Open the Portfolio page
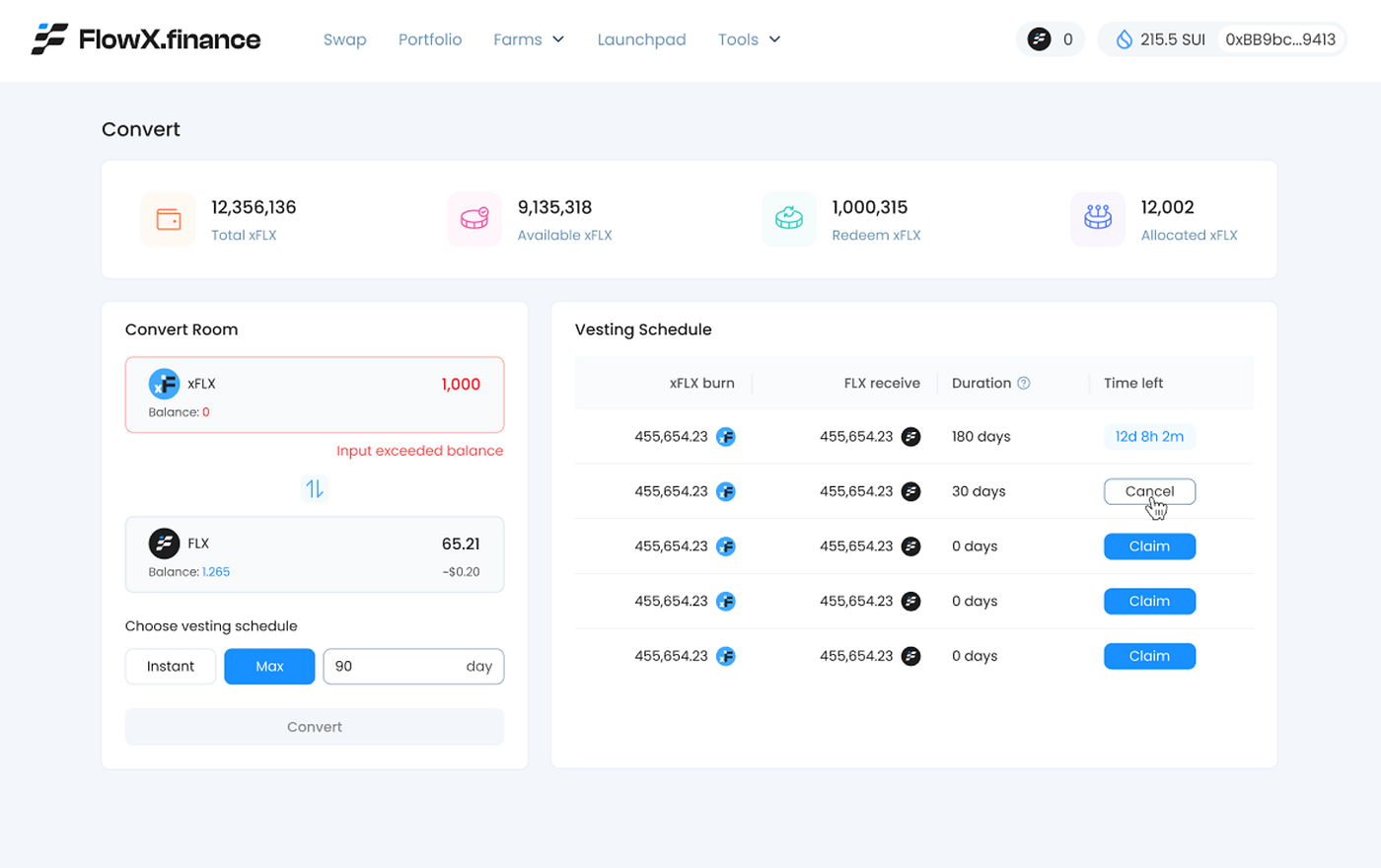1381x868 pixels. click(x=430, y=39)
